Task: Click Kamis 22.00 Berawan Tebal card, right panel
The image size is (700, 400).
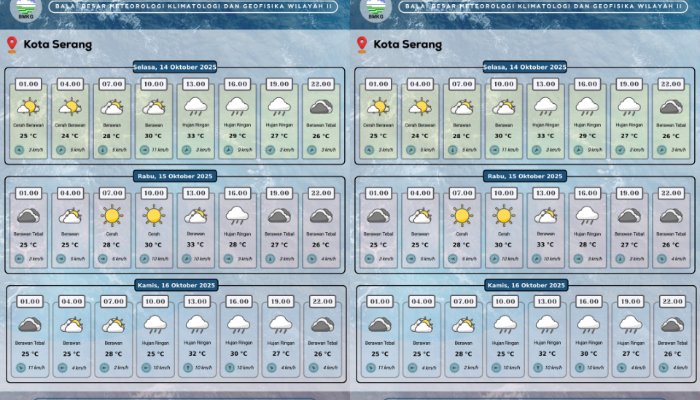Action: tap(670, 335)
